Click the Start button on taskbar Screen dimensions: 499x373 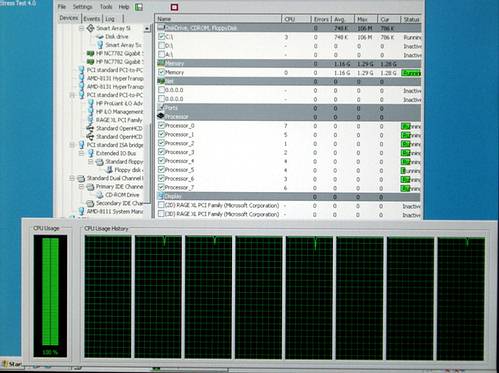12,364
